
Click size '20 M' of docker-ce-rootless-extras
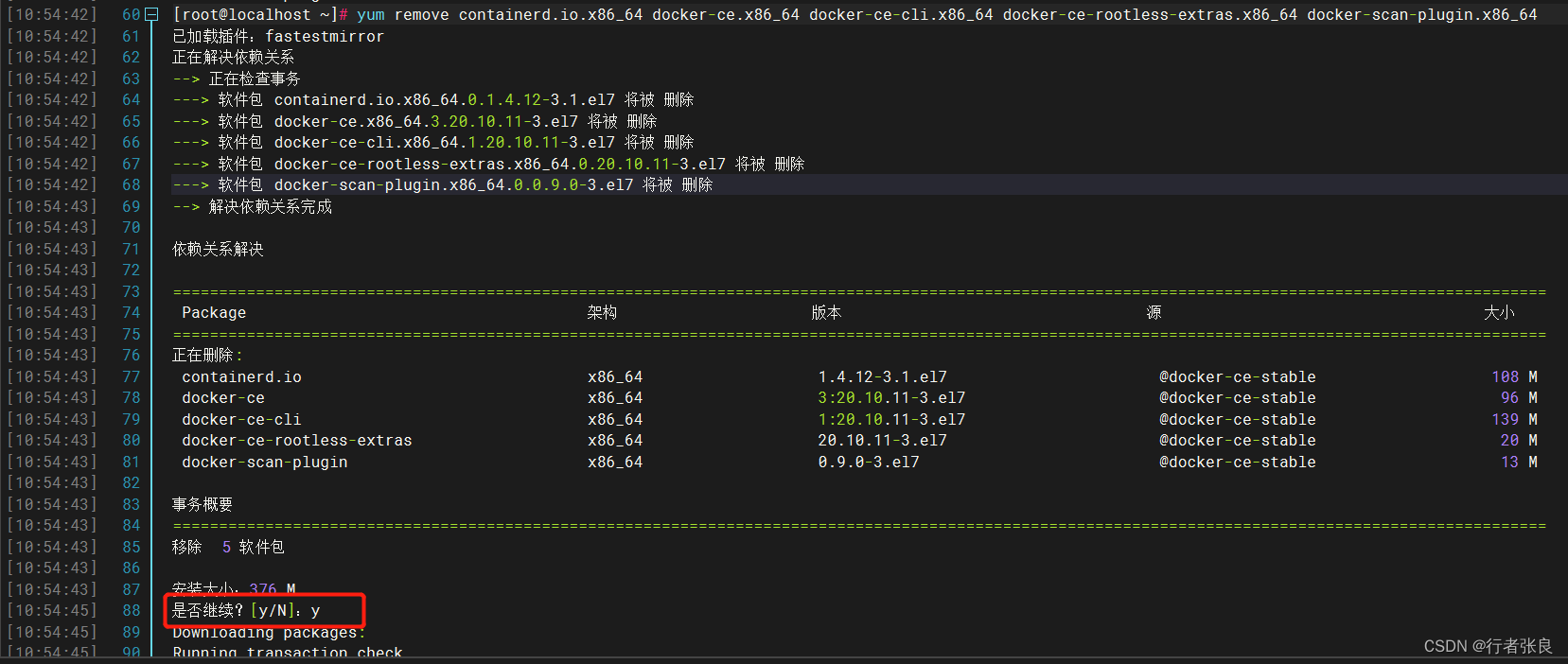(x=1520, y=441)
